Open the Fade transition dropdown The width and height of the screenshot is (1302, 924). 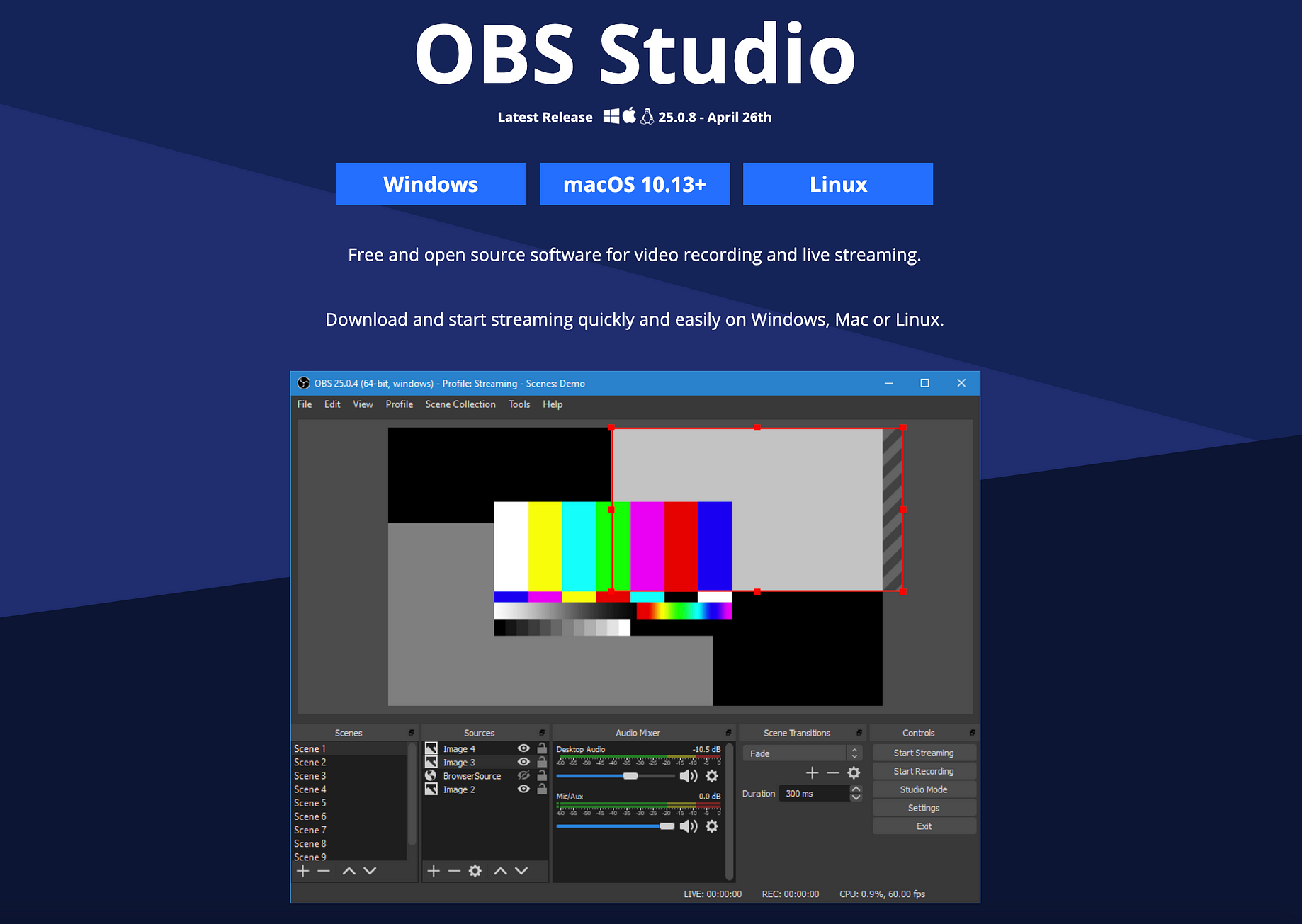pos(802,753)
